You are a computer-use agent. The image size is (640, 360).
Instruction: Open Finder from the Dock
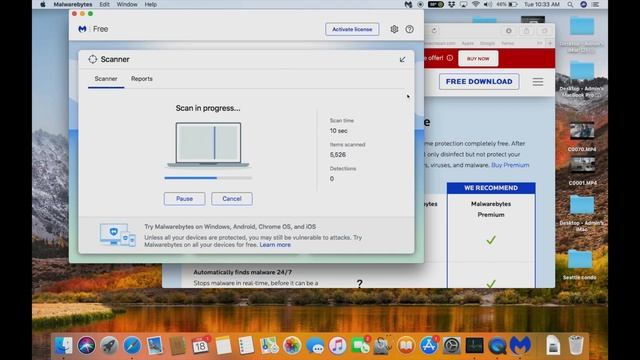click(64, 346)
